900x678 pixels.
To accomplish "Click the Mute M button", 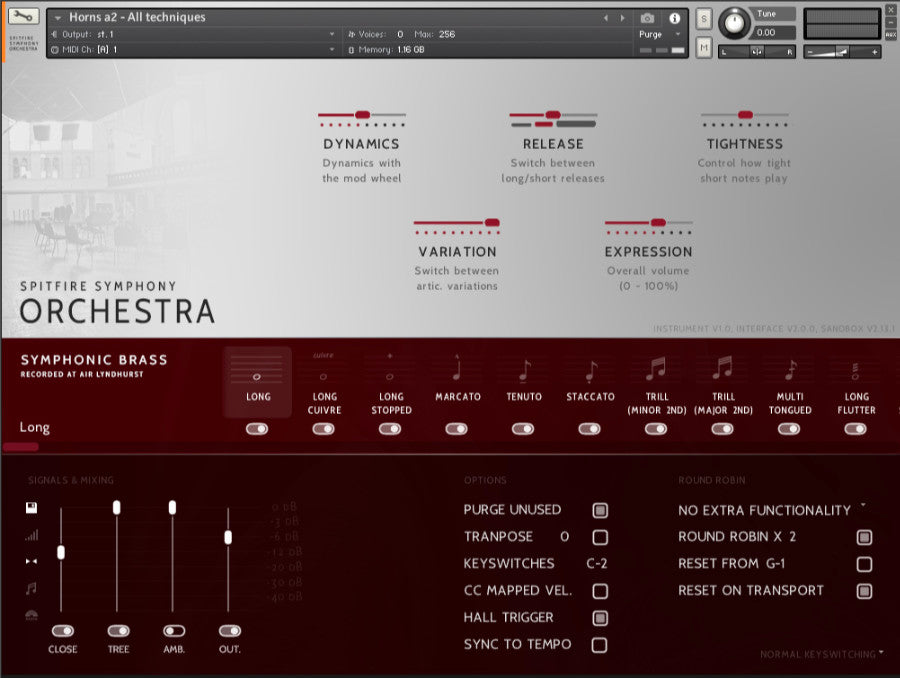I will point(704,47).
